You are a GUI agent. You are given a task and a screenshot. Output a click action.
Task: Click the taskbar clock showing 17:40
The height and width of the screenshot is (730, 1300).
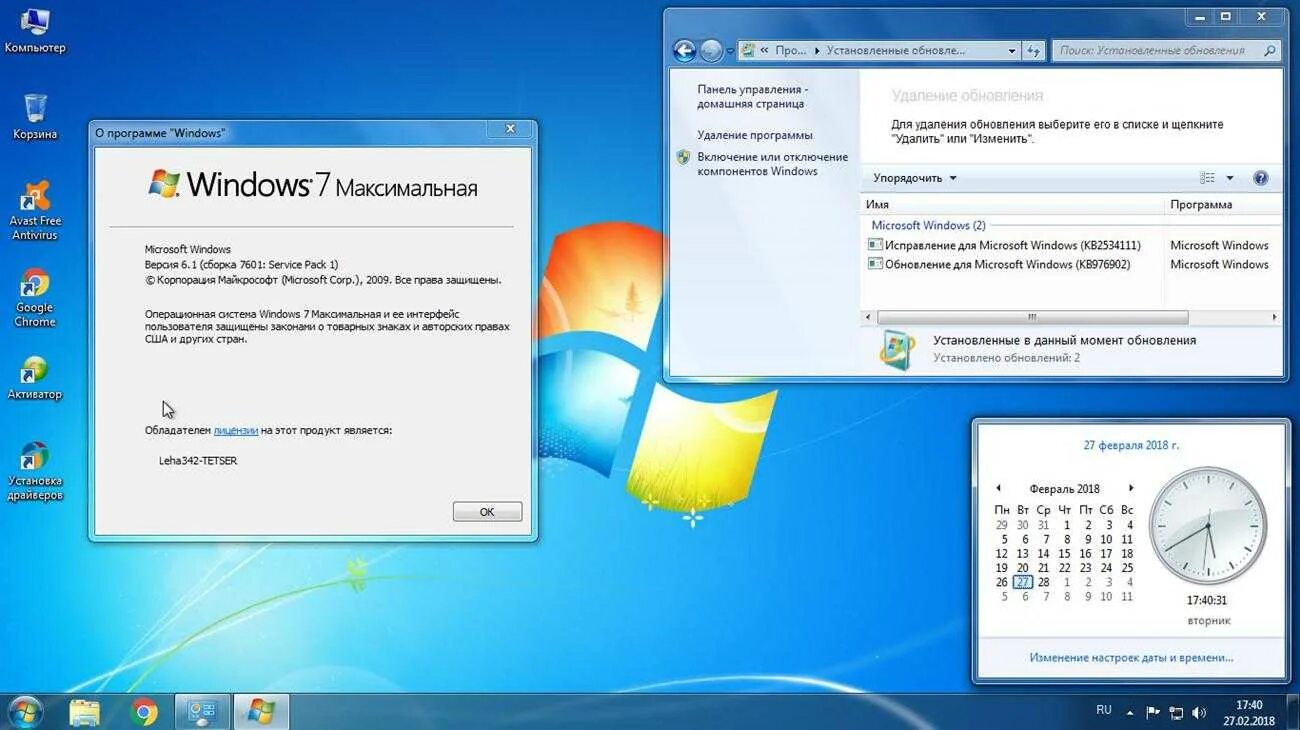(x=1249, y=712)
